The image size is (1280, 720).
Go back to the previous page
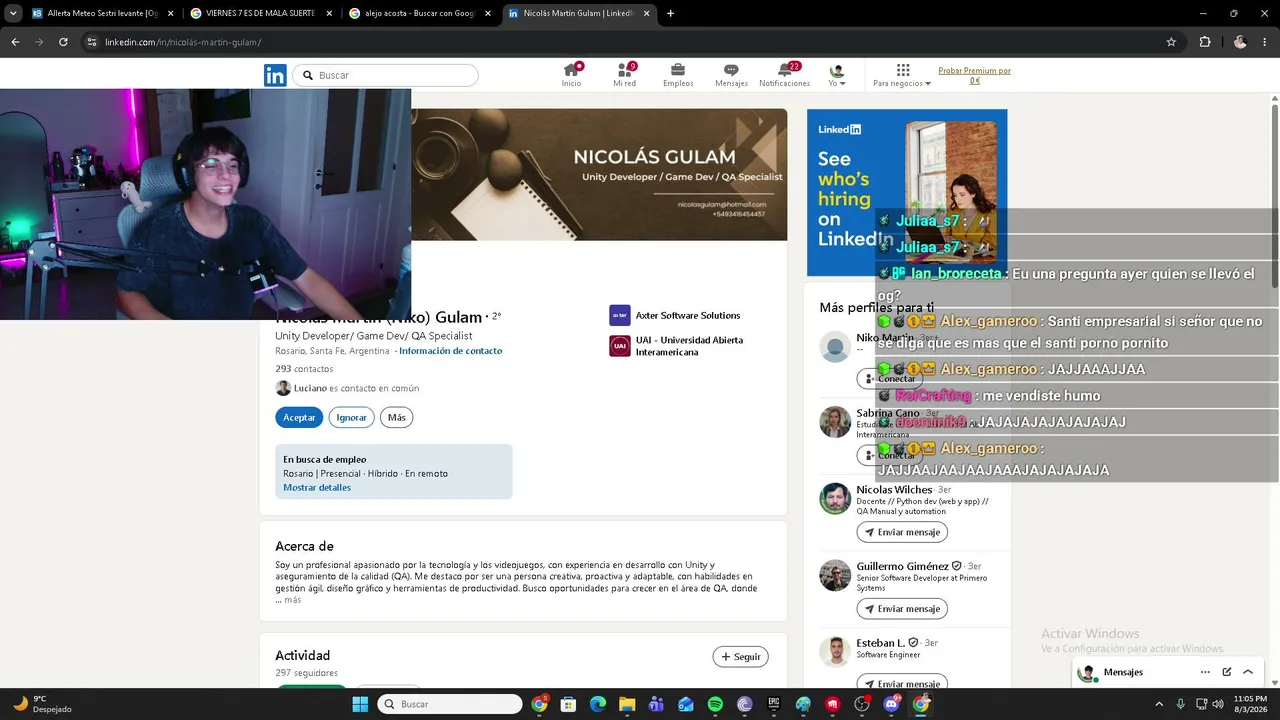tap(15, 42)
